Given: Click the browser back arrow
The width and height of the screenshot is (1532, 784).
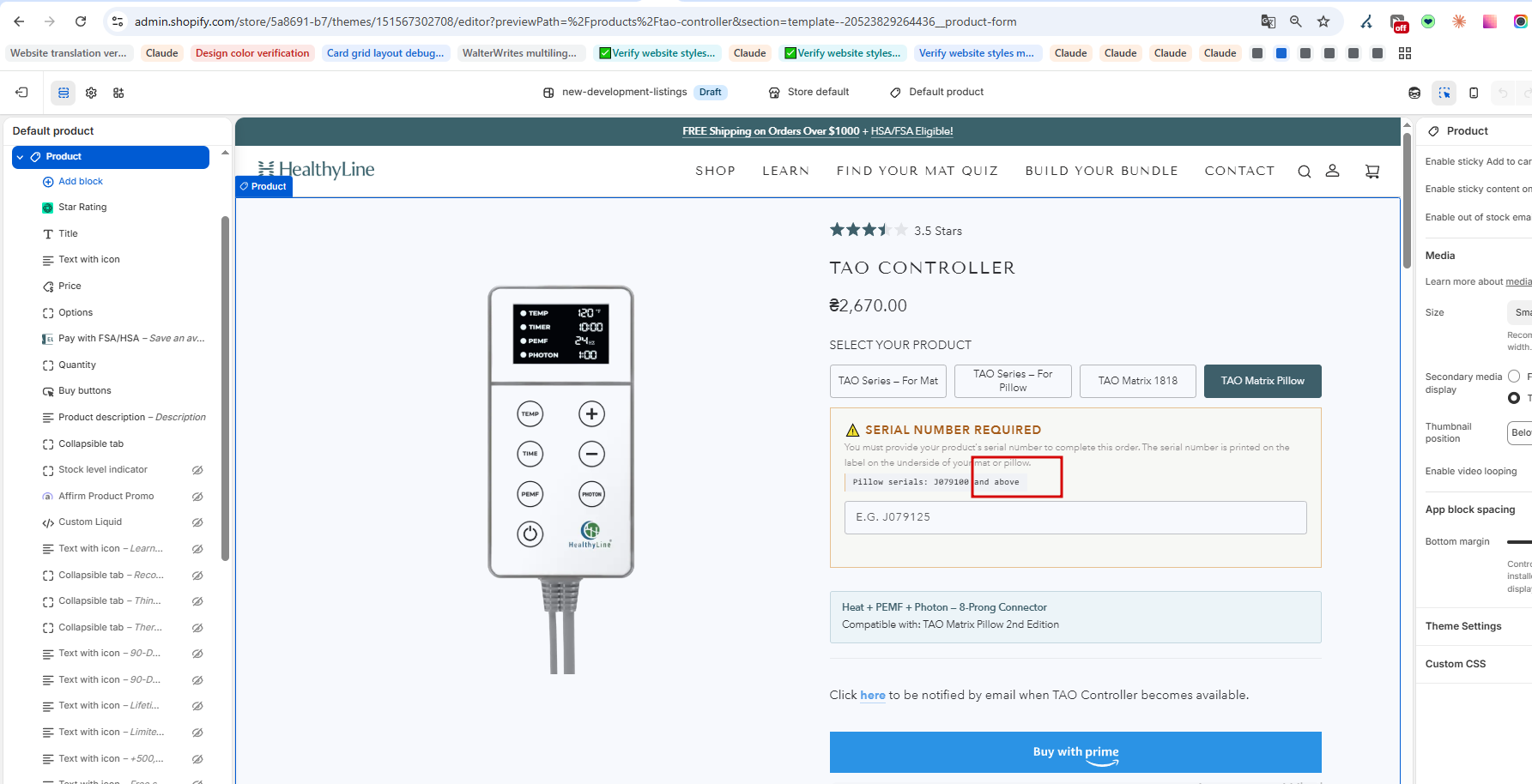Looking at the screenshot, I should tap(20, 21).
